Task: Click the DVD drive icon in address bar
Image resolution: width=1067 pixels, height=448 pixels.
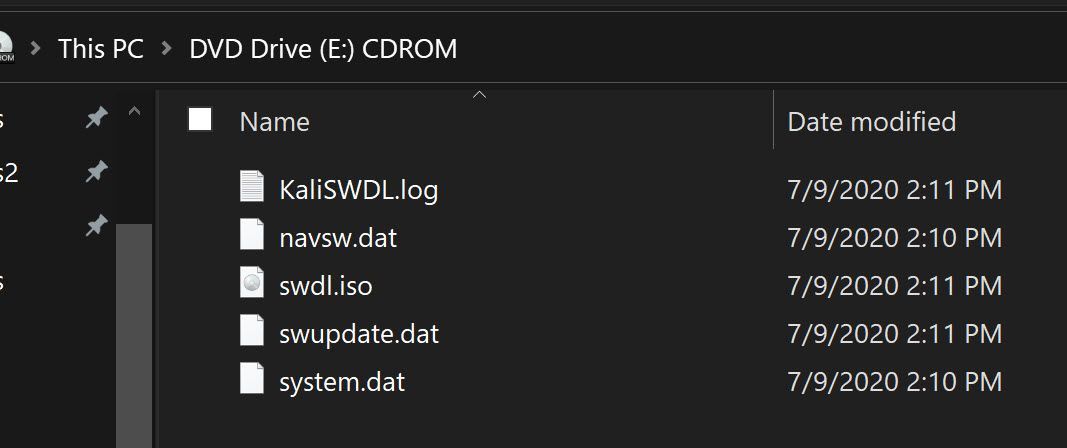Action: [x=4, y=46]
